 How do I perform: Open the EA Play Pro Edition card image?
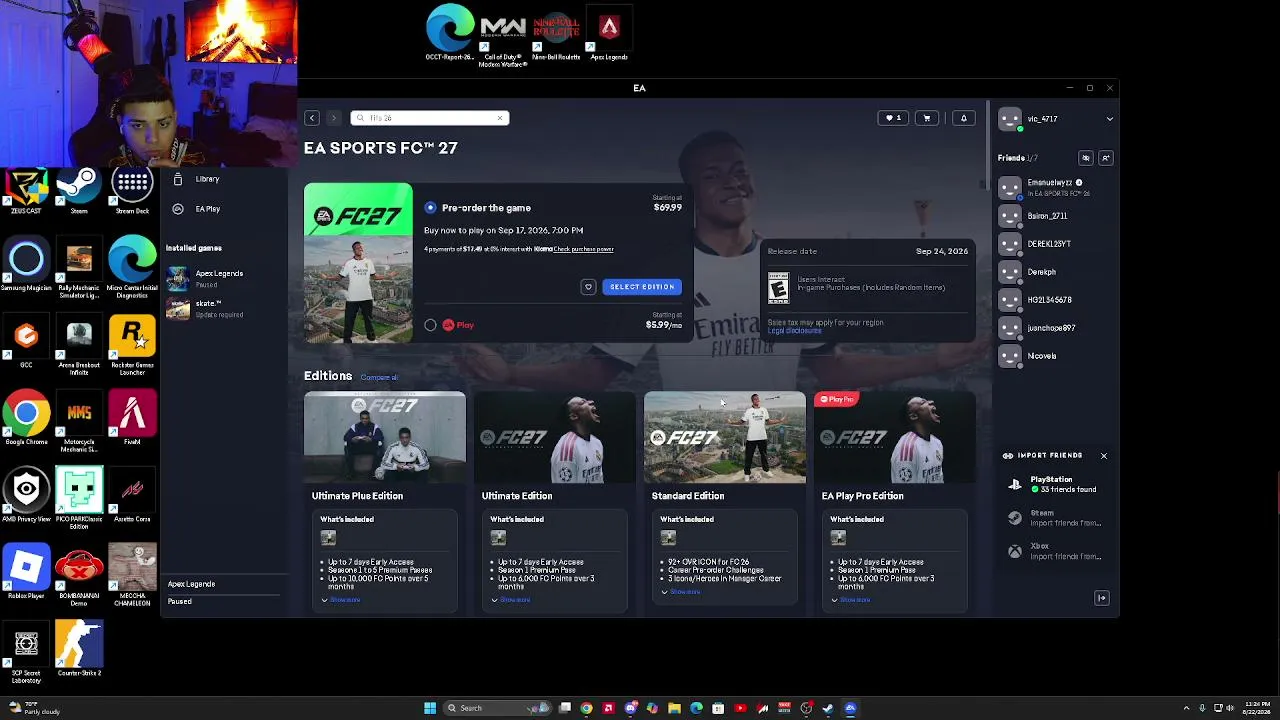coord(895,437)
